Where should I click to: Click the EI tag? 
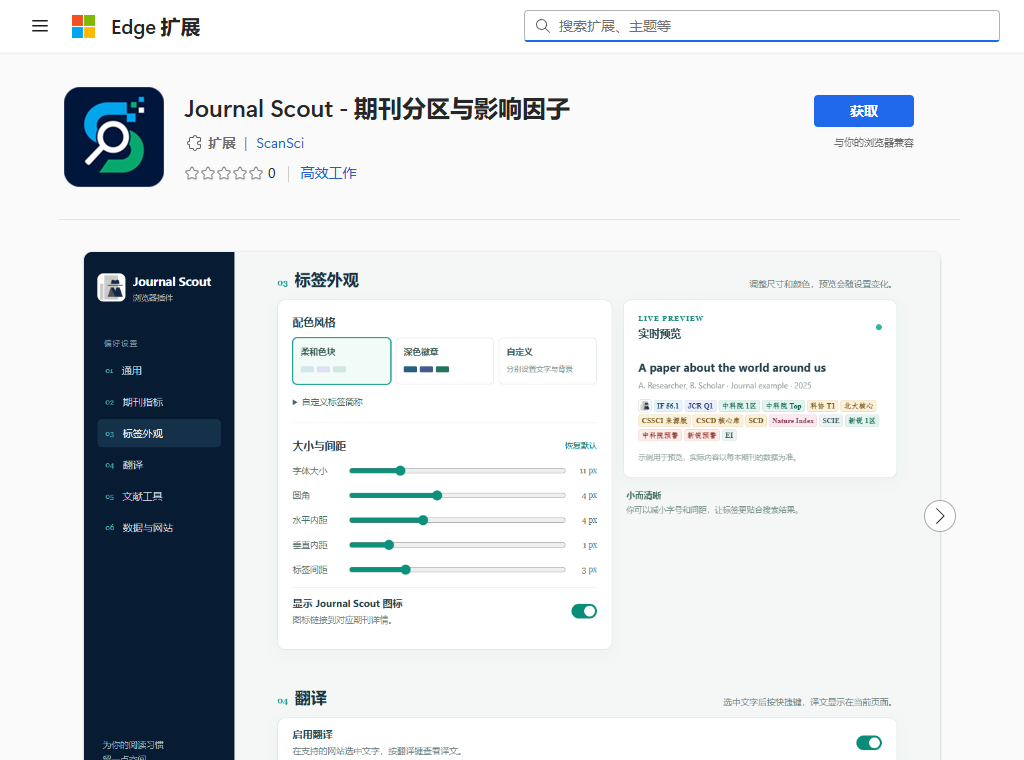pos(729,435)
